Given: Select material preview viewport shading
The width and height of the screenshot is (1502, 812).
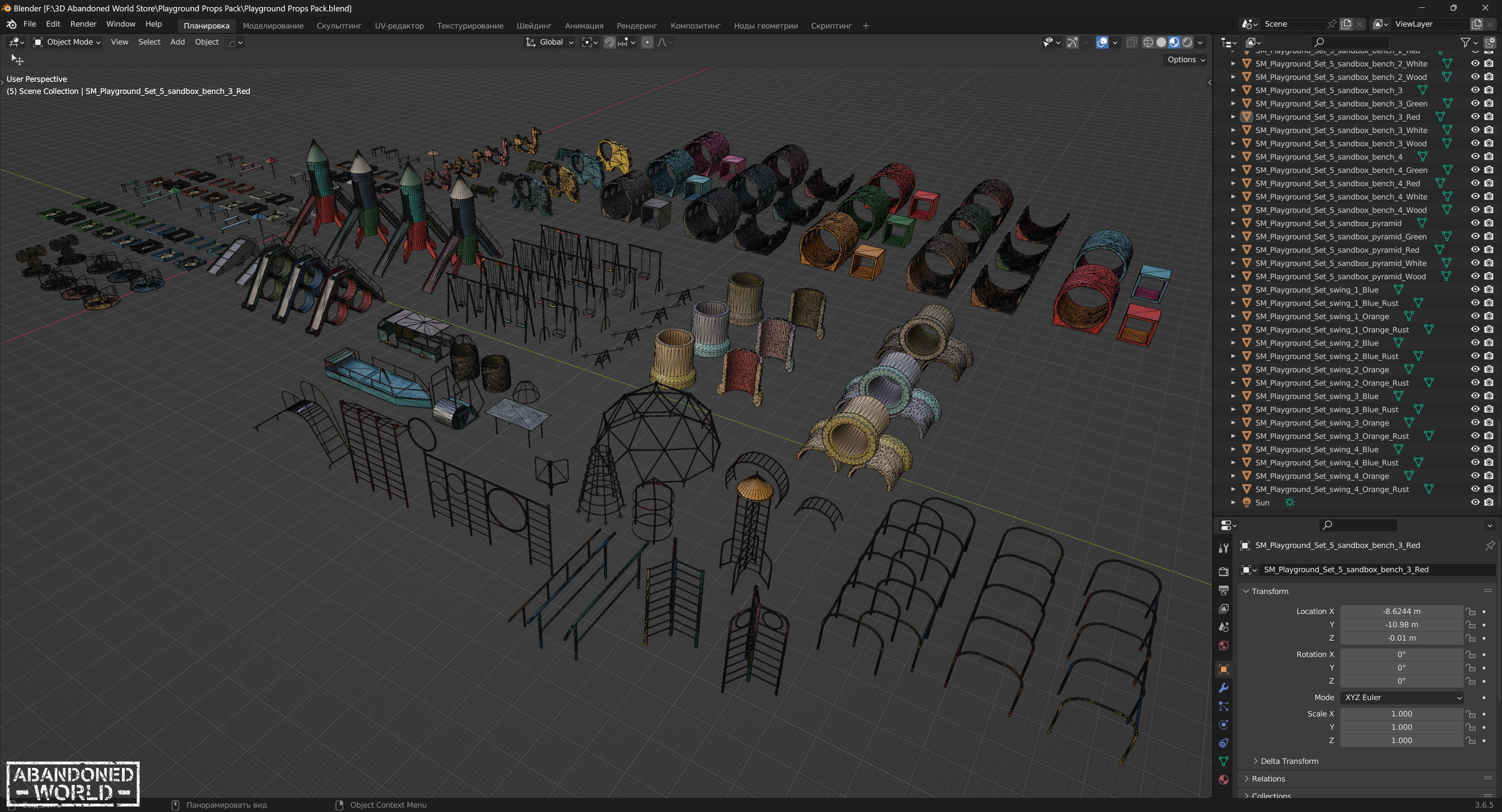Looking at the screenshot, I should [1174, 42].
